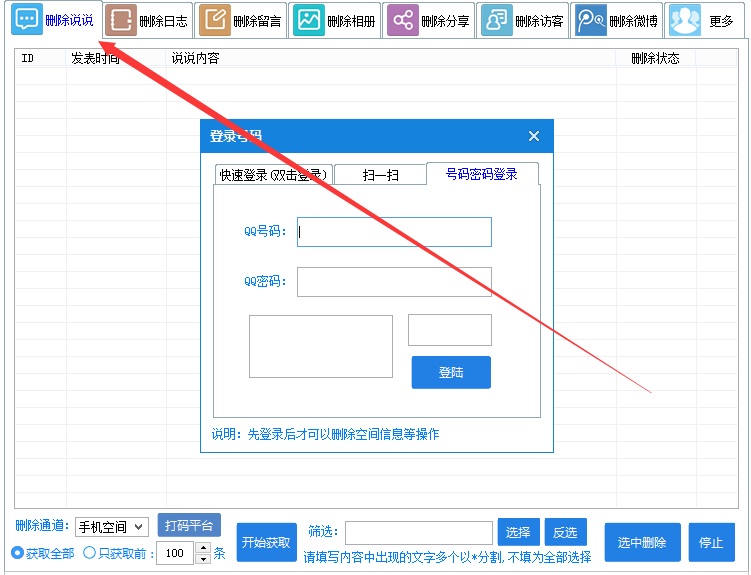Click the 删除相册 picture icon

point(308,20)
